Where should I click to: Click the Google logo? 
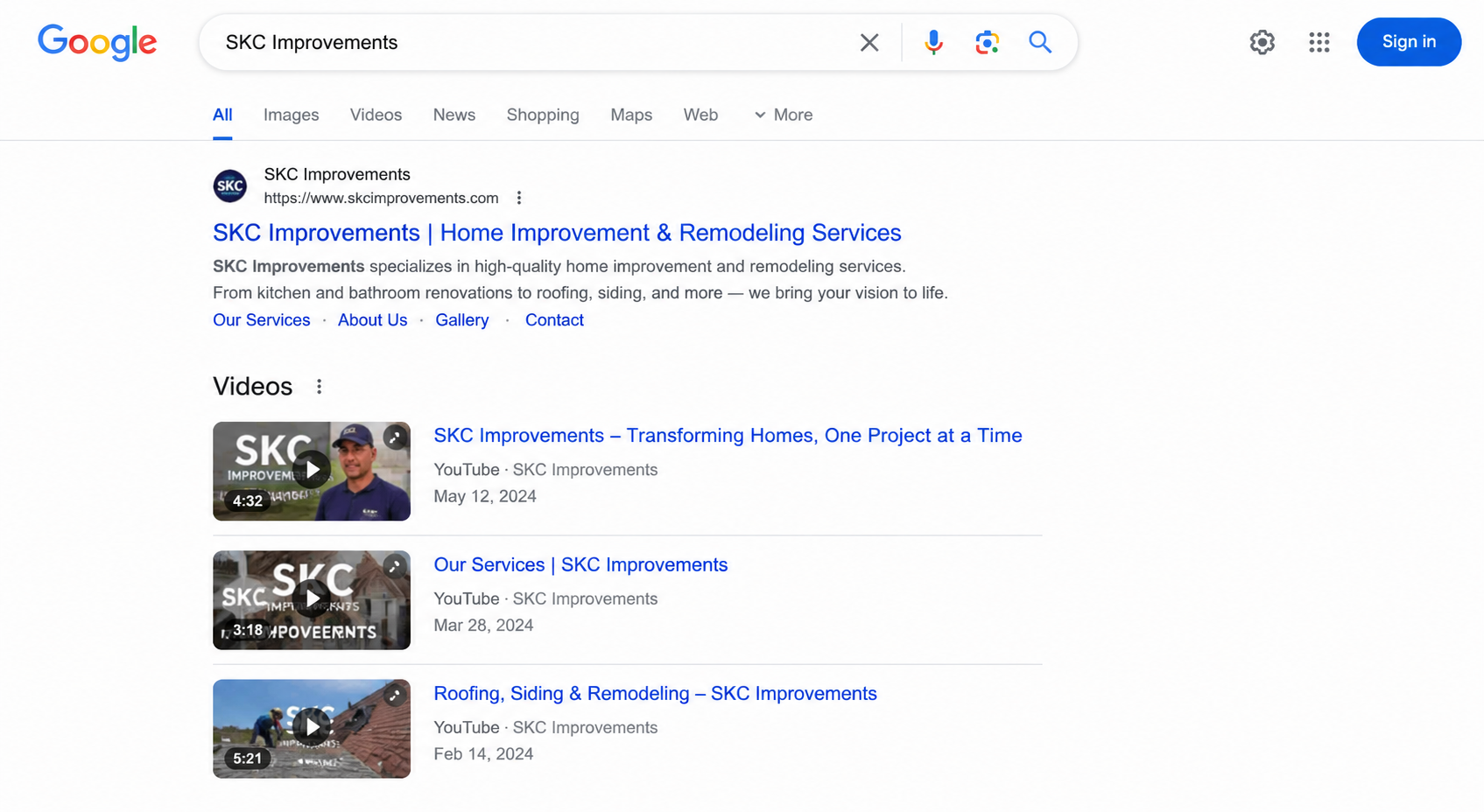[97, 42]
